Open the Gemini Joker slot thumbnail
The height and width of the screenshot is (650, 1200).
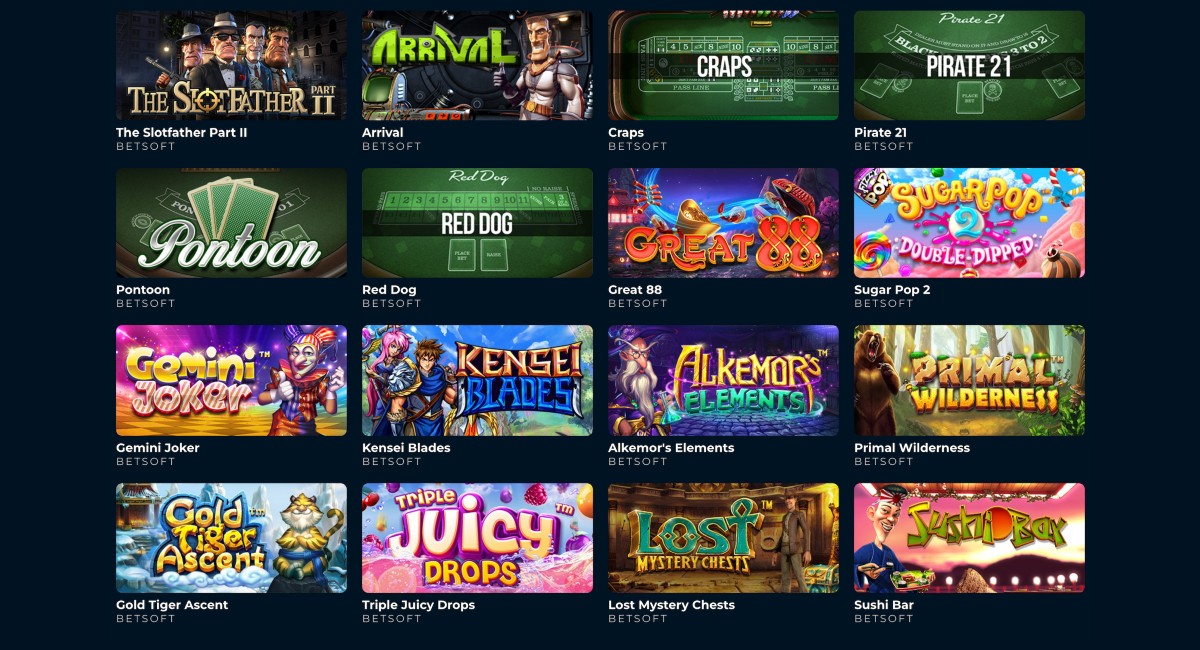pos(231,380)
